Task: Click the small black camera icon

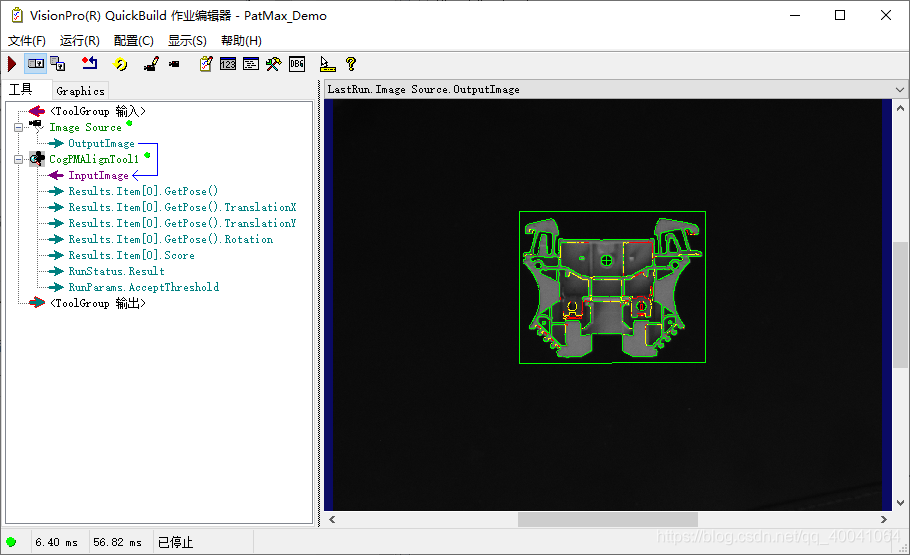Action: (x=174, y=64)
